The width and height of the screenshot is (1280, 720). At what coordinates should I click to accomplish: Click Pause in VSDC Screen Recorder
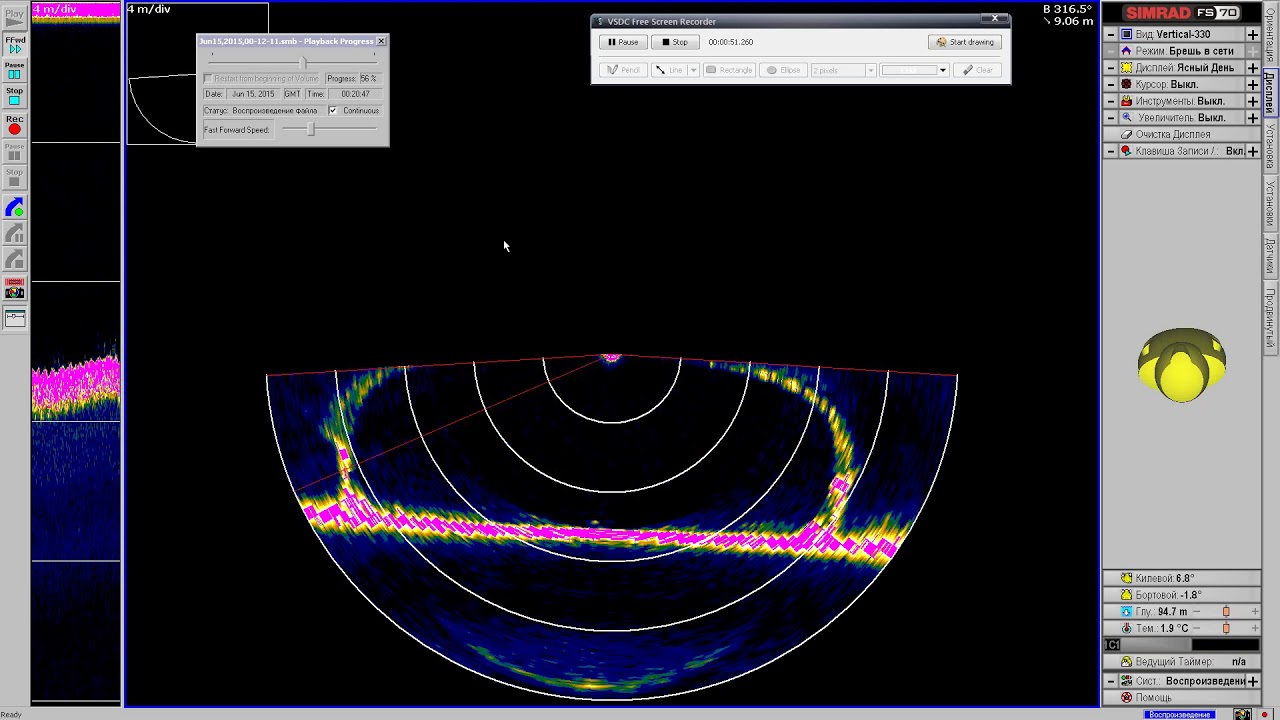623,42
